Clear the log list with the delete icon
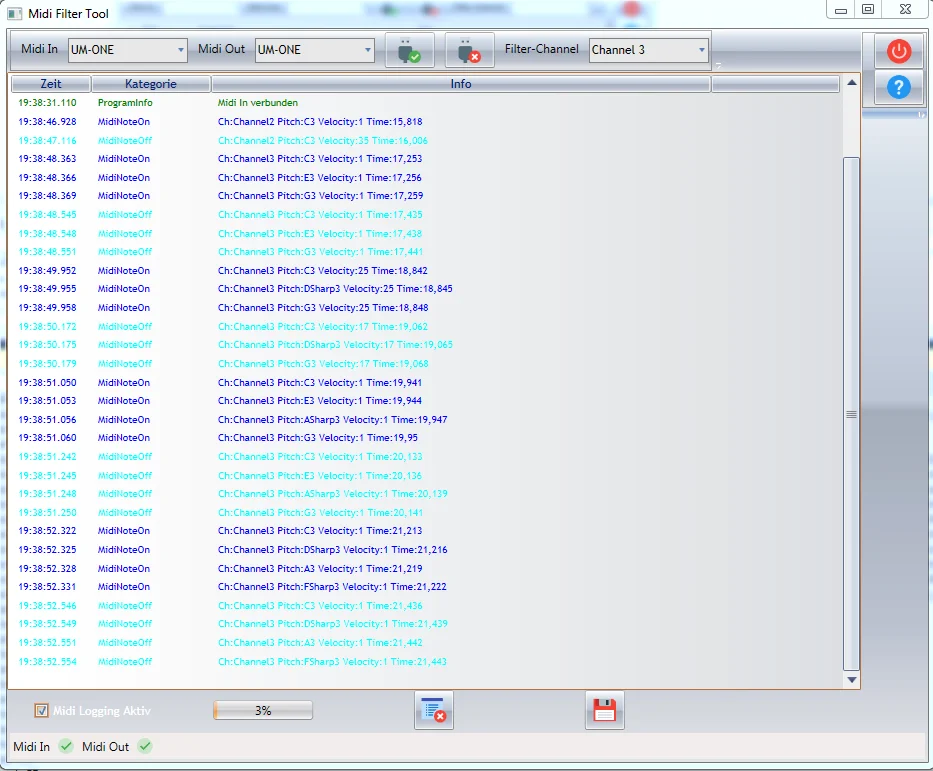The image size is (933, 771). pos(434,710)
